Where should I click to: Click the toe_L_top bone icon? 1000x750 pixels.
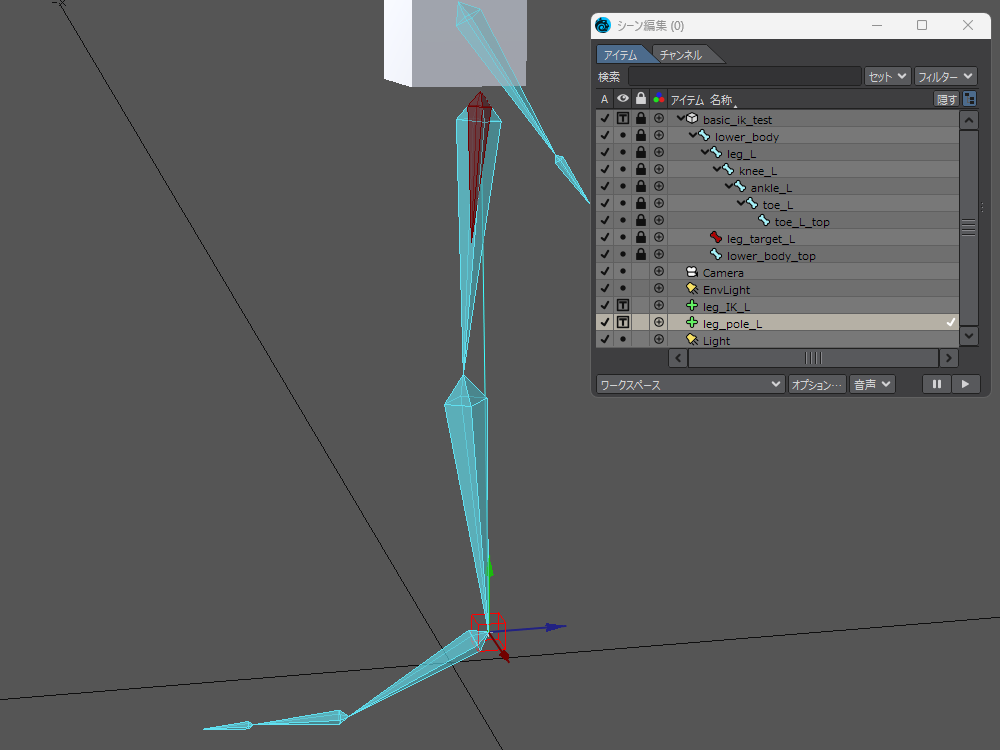tap(764, 221)
